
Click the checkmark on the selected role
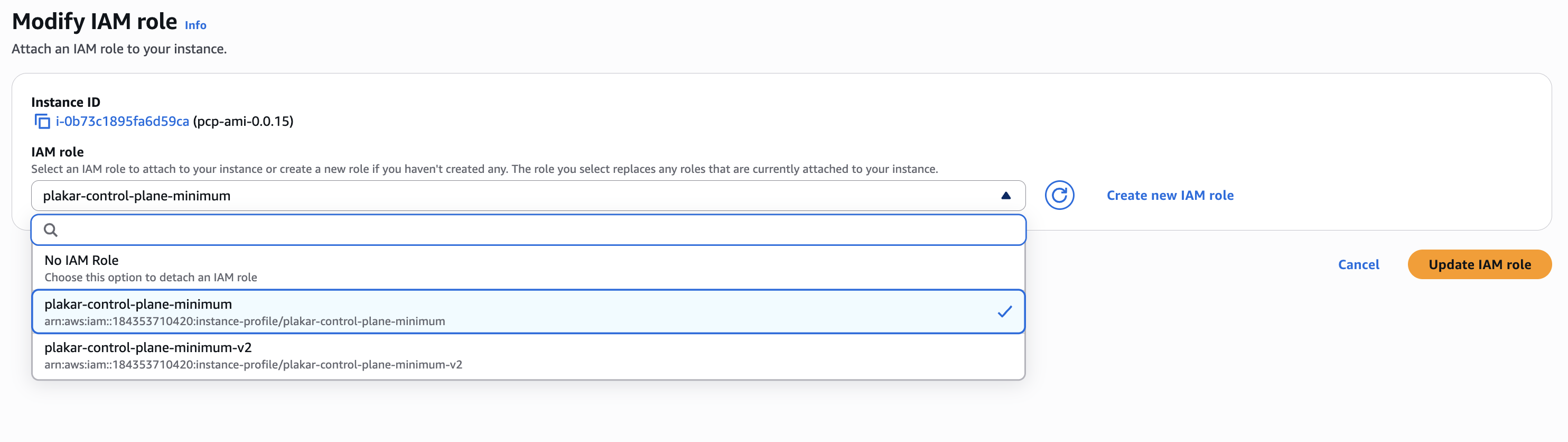tap(1004, 312)
